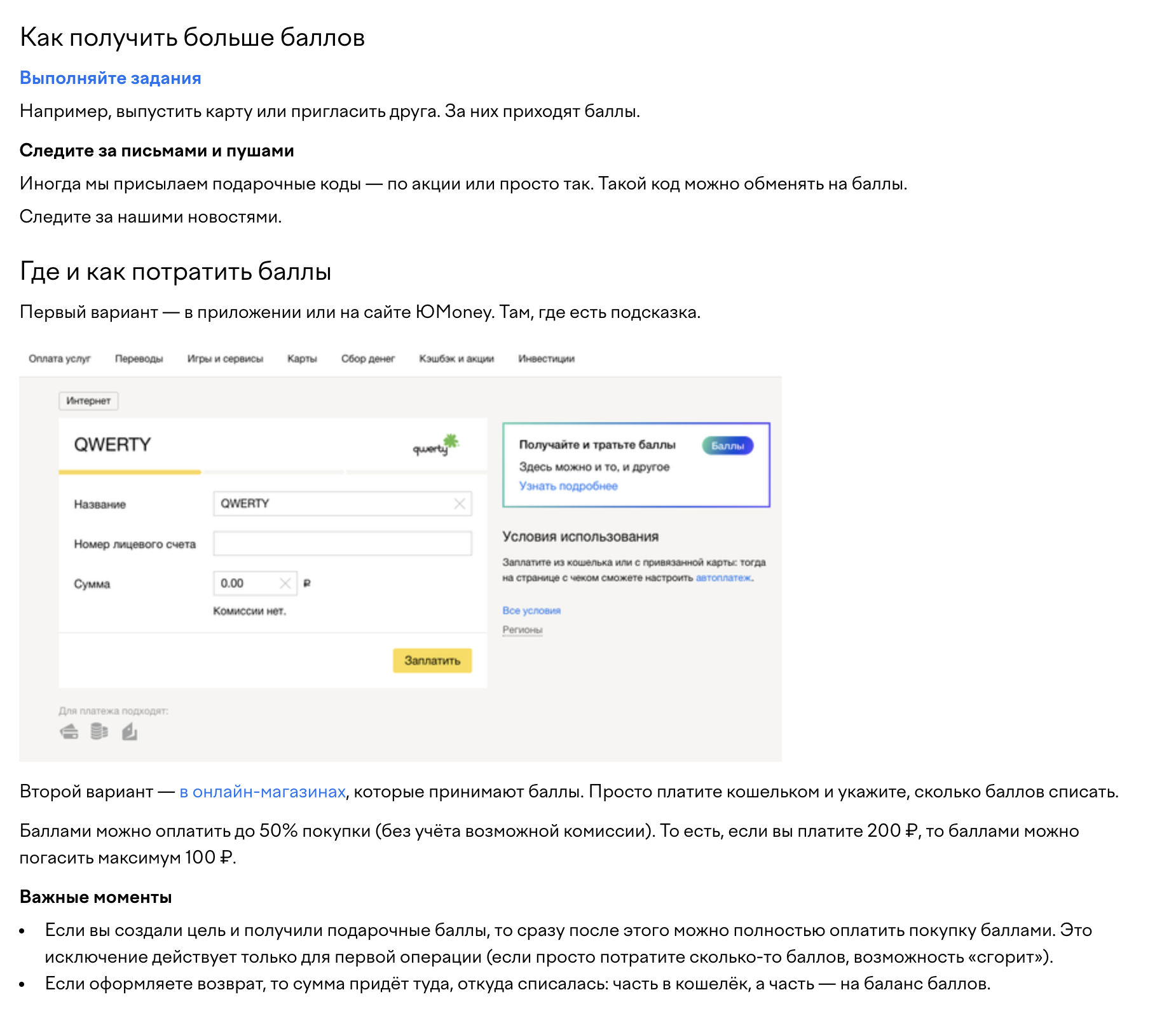Click the ruble sign beside the amount field

pos(307,583)
